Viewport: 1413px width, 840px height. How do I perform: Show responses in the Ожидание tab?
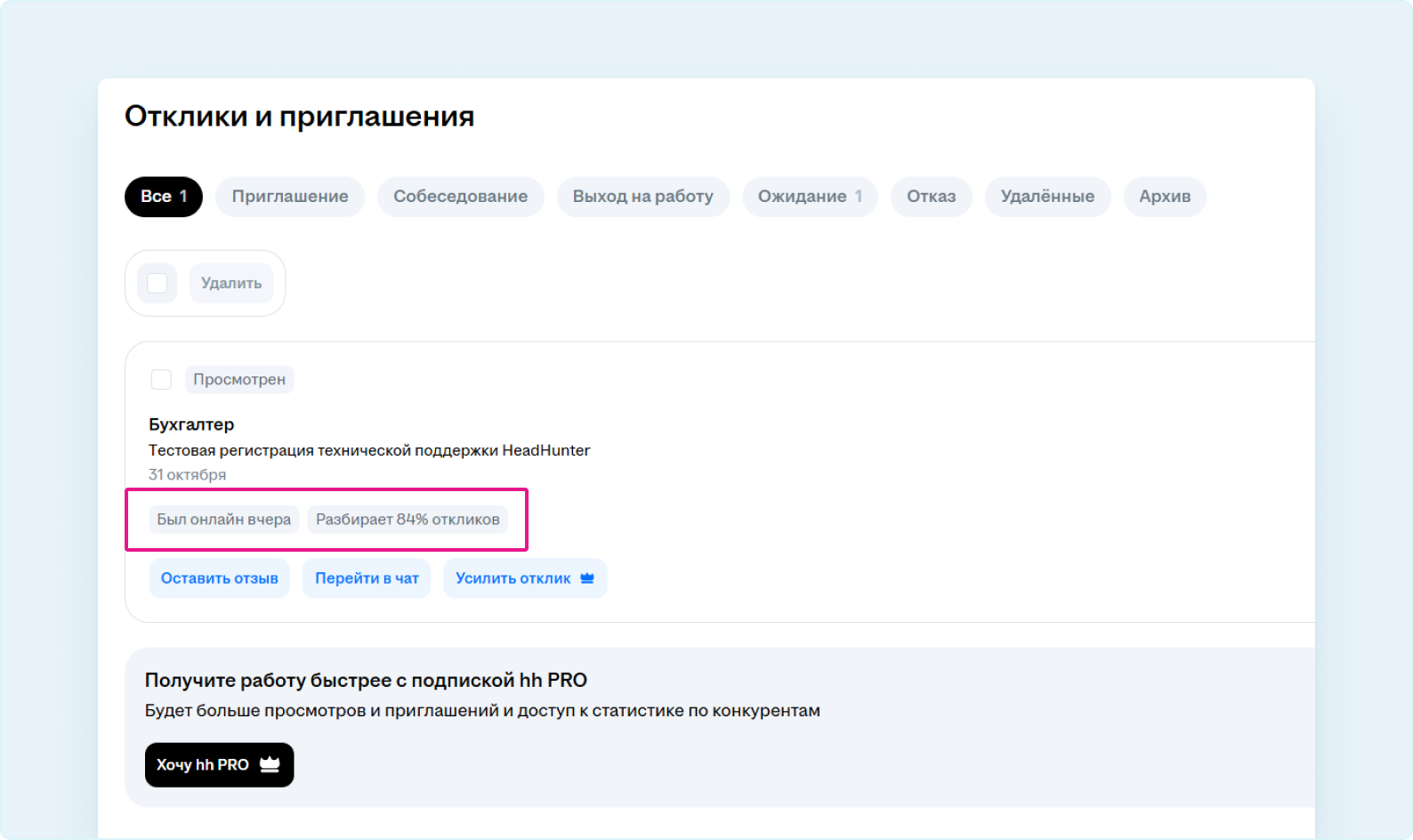click(810, 197)
